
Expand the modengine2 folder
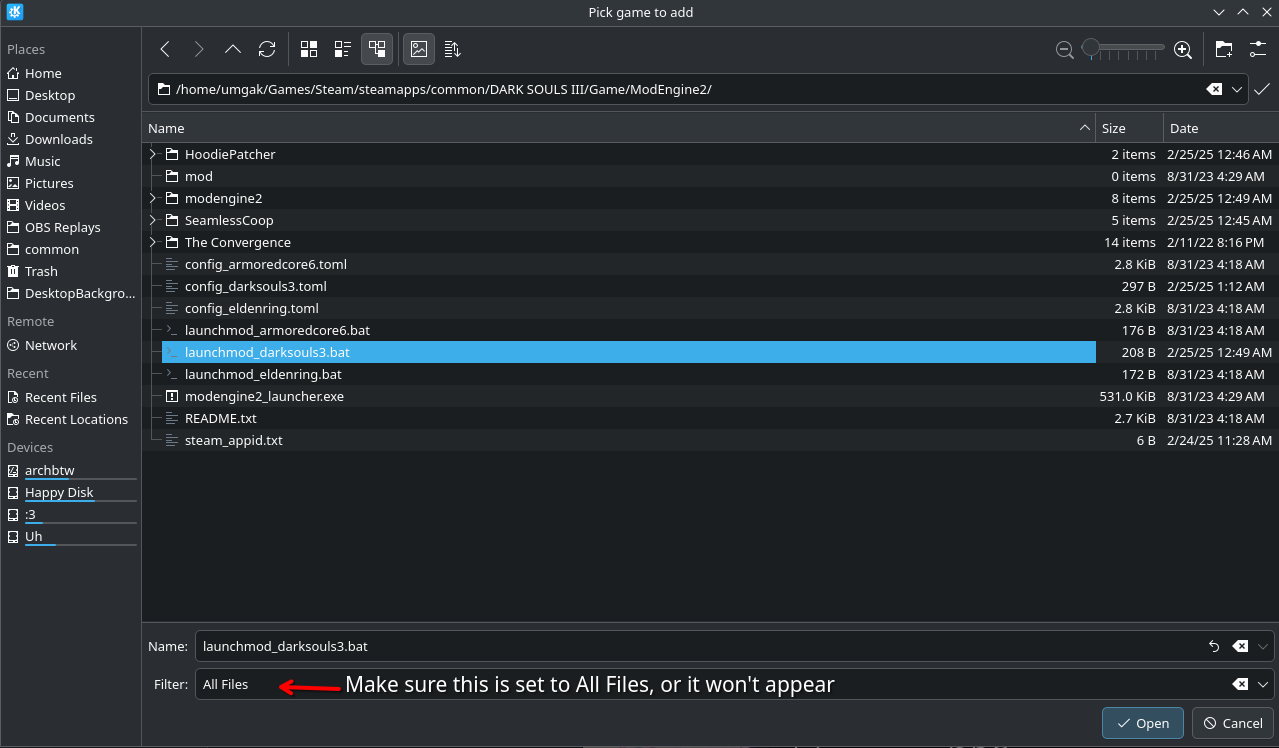coord(153,198)
